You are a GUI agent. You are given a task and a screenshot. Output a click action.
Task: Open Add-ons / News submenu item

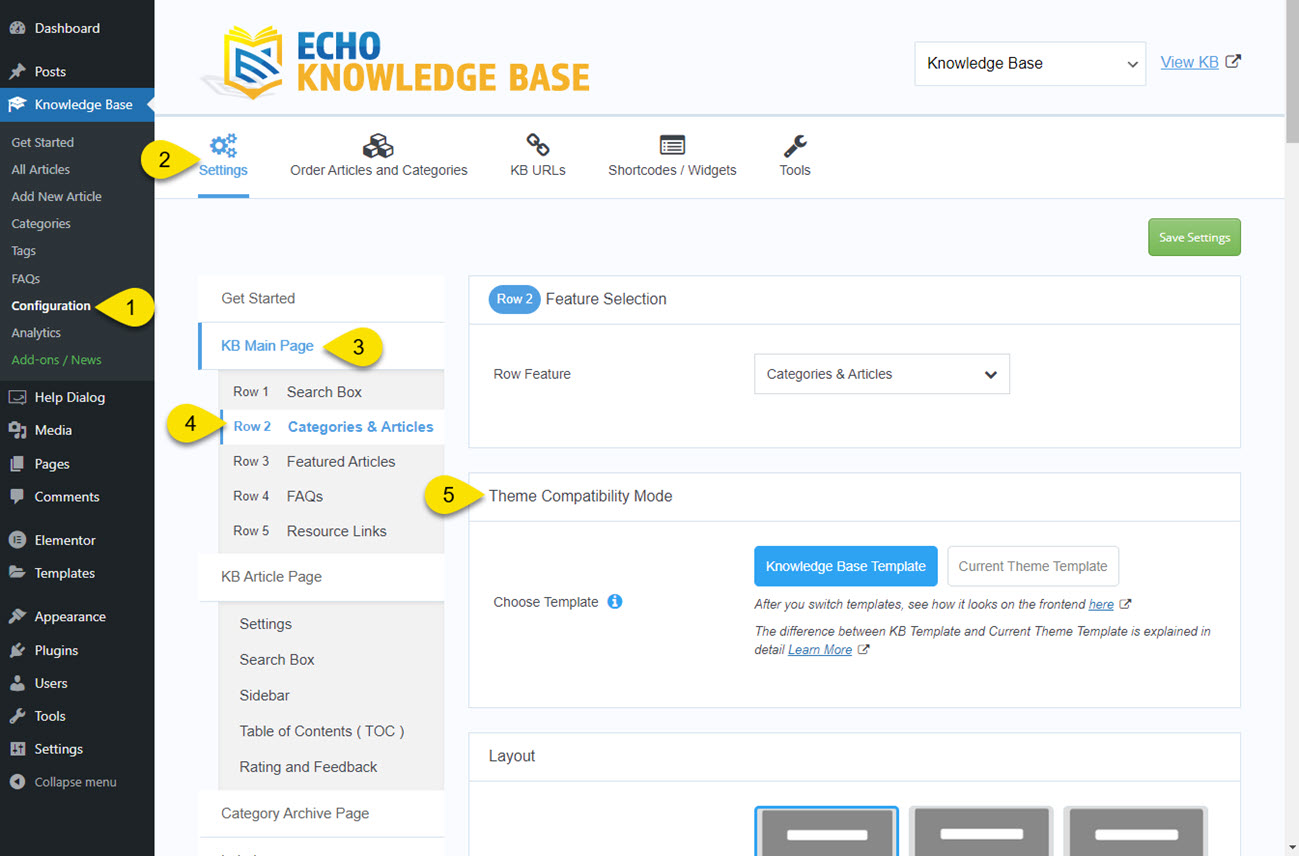[56, 360]
